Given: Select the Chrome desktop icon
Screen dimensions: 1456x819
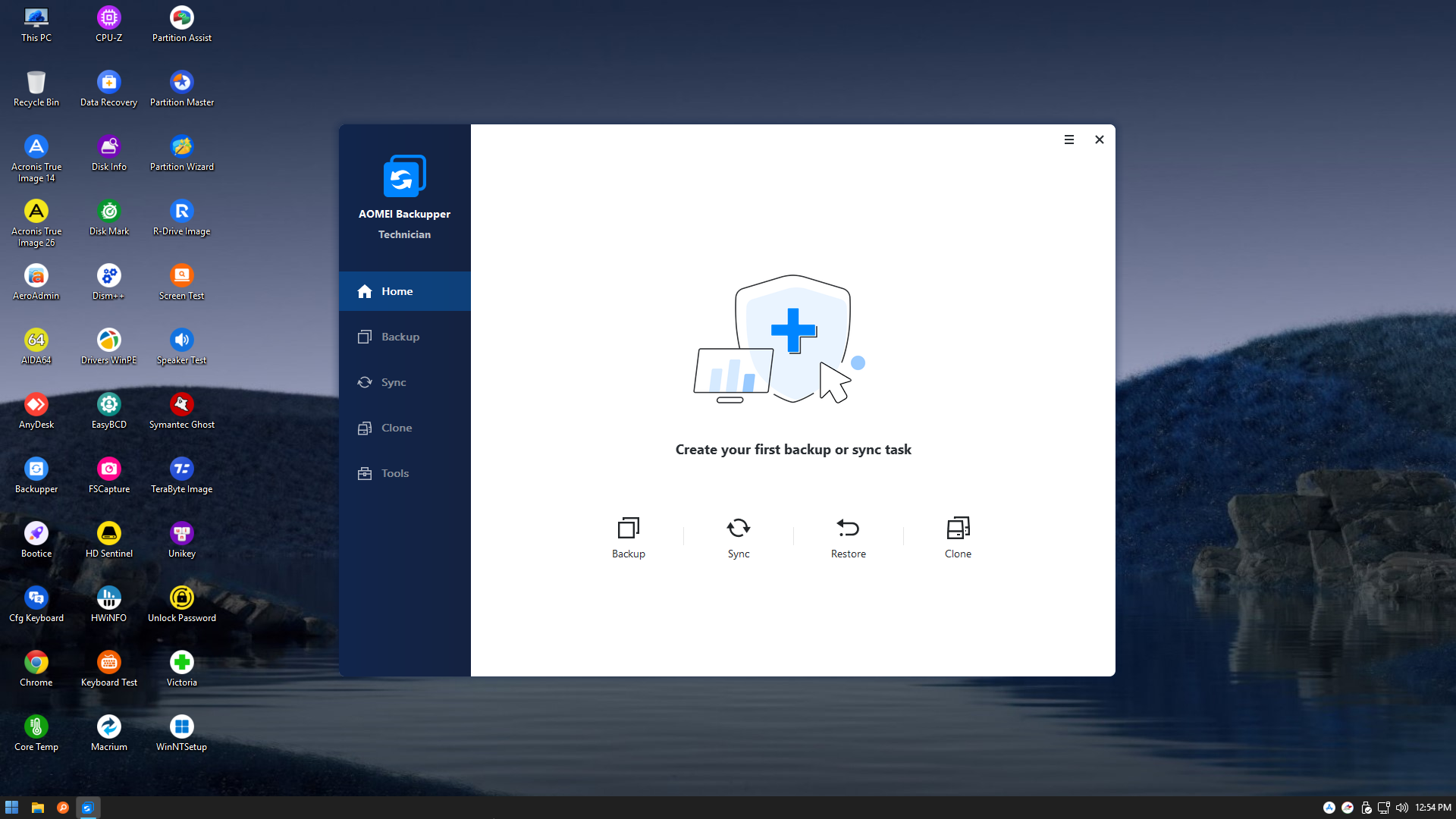Looking at the screenshot, I should pos(36,669).
